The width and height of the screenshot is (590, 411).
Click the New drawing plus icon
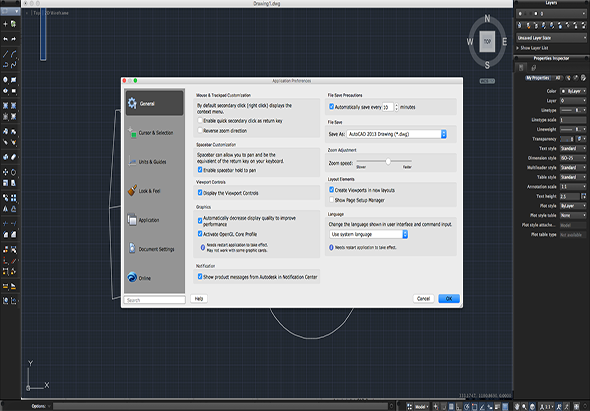tap(5, 24)
